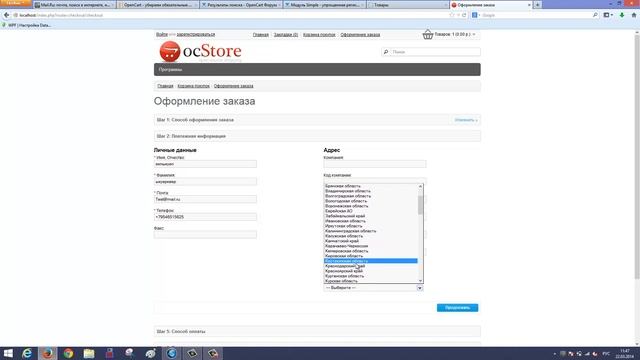This screenshot has width=640, height=360.
Task: Click the region list scroll-down arrow
Action: (420, 281)
